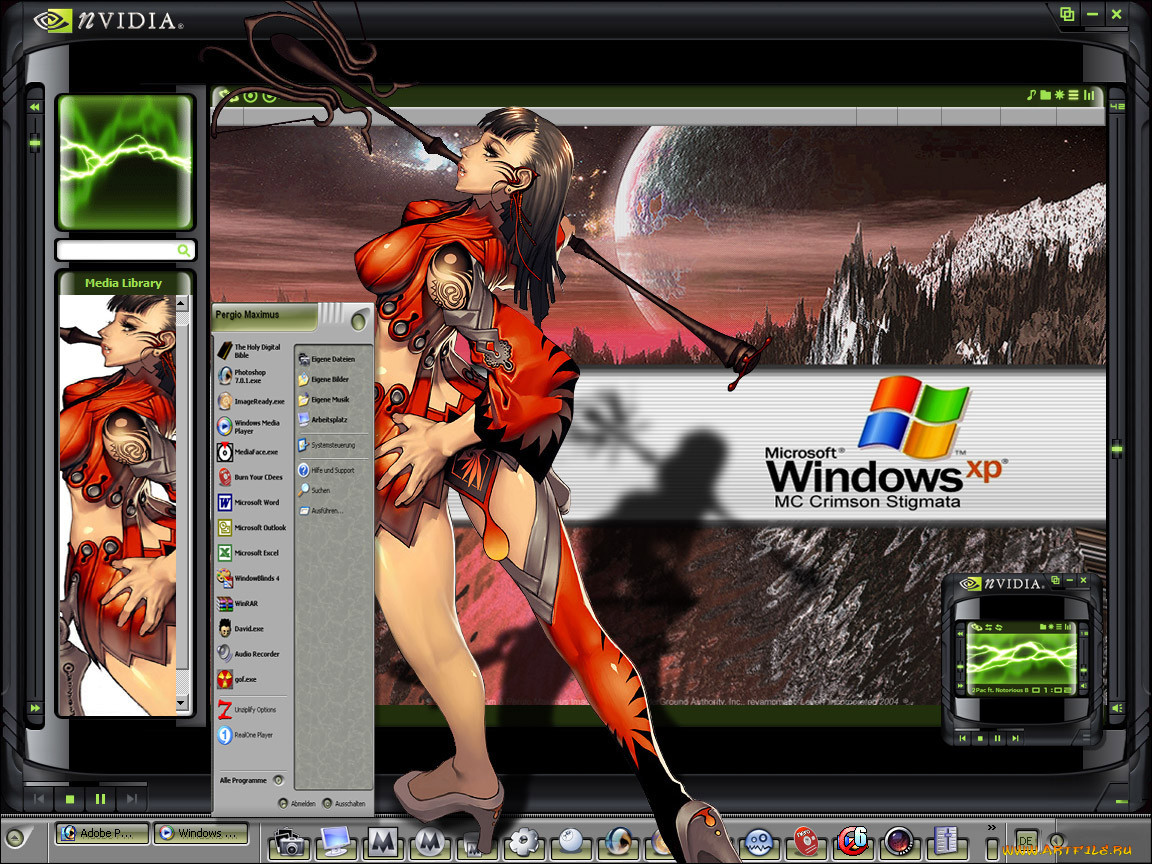The width and height of the screenshot is (1152, 864).
Task: Switch to Windows ... taskbar window
Action: coord(201,833)
